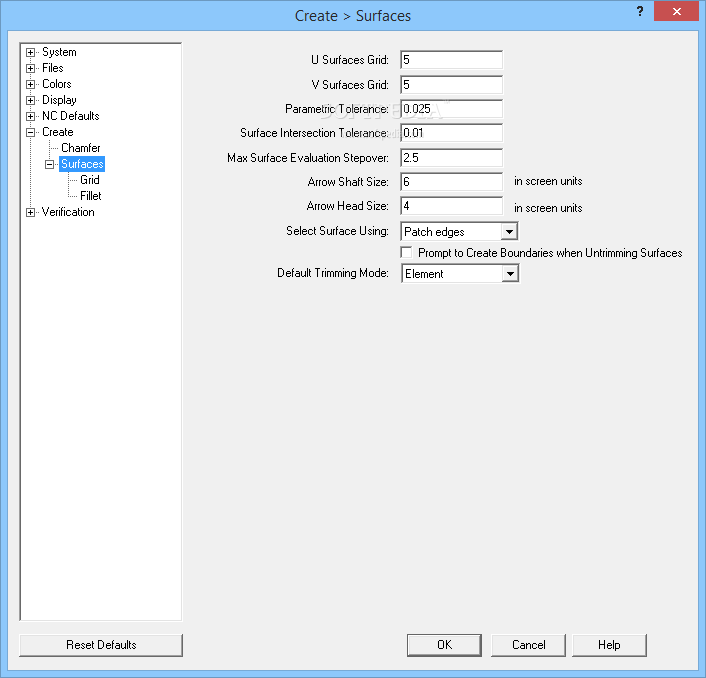Open the Chamfer settings page
706x678 pixels.
pos(81,148)
